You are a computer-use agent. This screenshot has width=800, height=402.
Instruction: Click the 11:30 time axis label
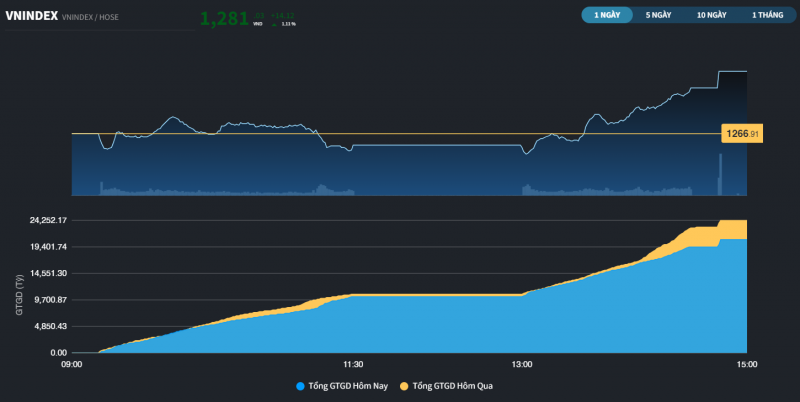pos(352,364)
